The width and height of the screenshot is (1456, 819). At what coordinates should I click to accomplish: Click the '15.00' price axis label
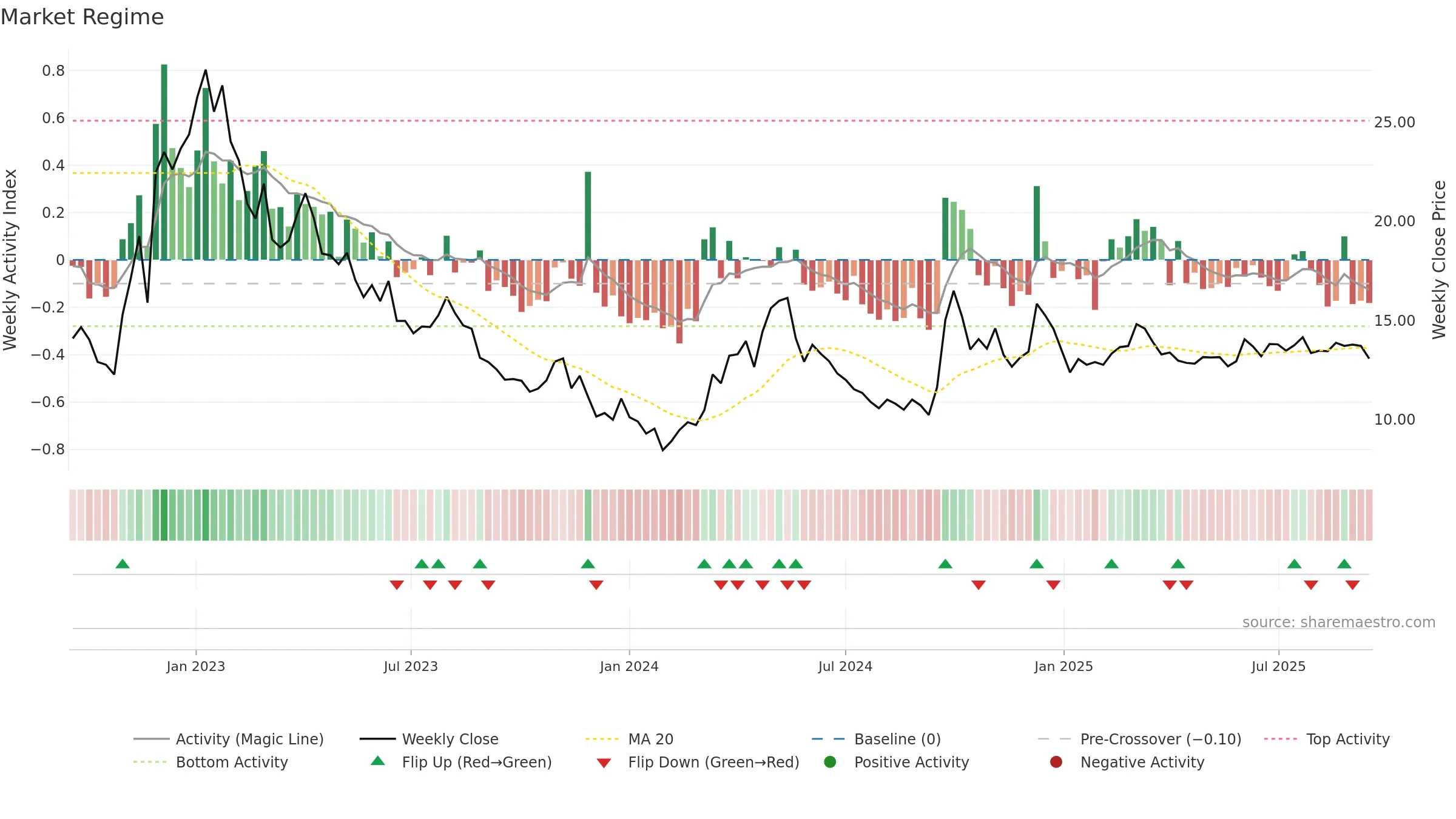click(x=1395, y=321)
